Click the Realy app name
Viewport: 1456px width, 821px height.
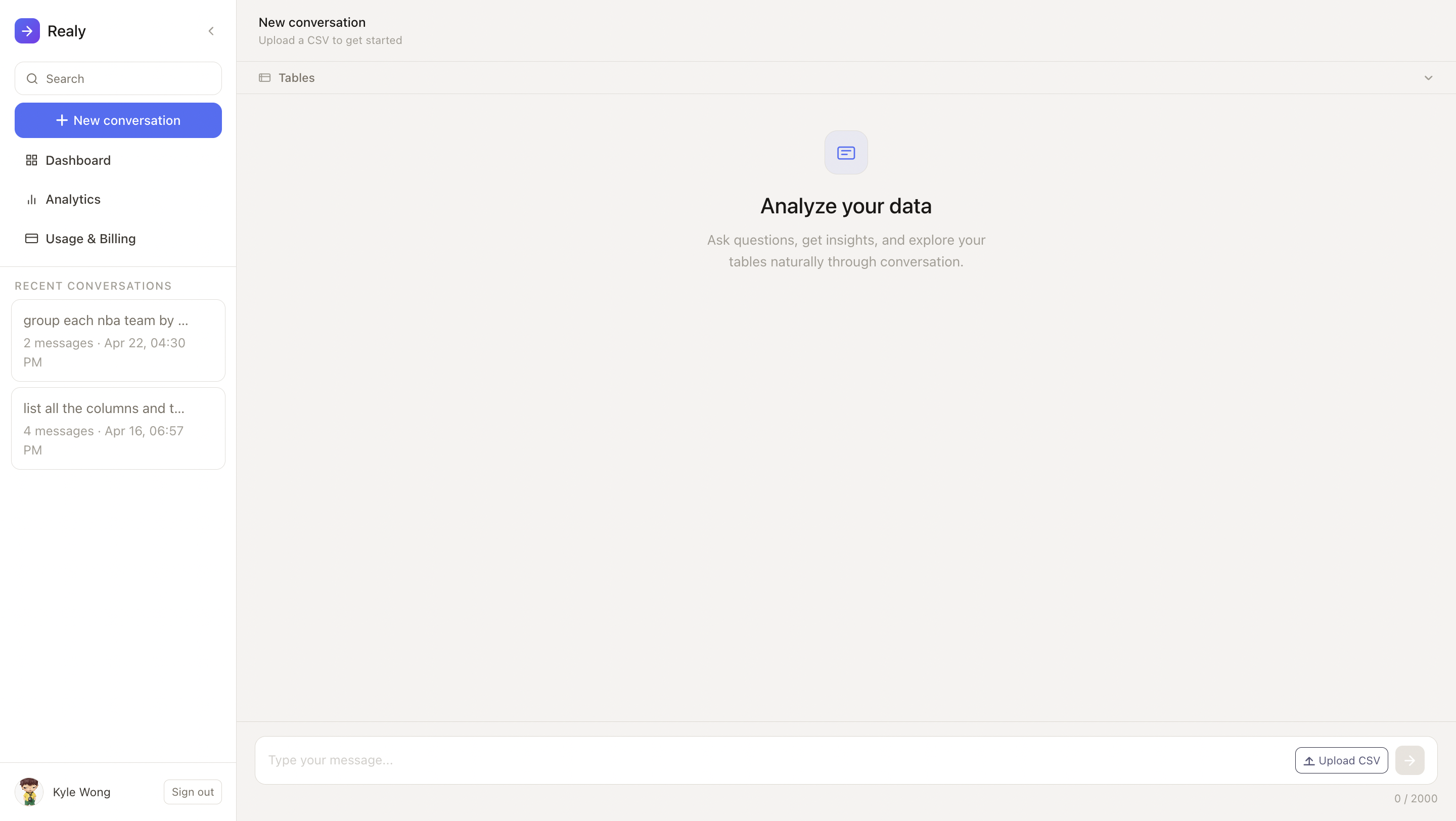click(x=67, y=31)
